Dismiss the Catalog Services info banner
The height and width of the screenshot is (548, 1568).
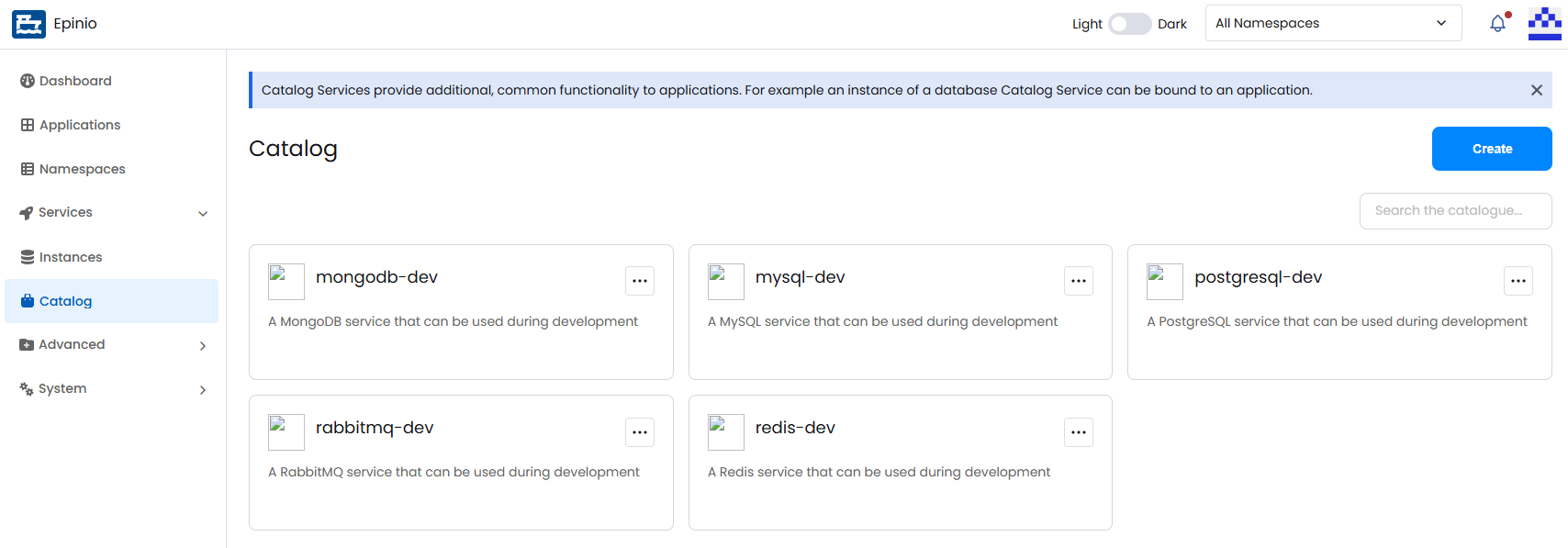click(x=1537, y=90)
